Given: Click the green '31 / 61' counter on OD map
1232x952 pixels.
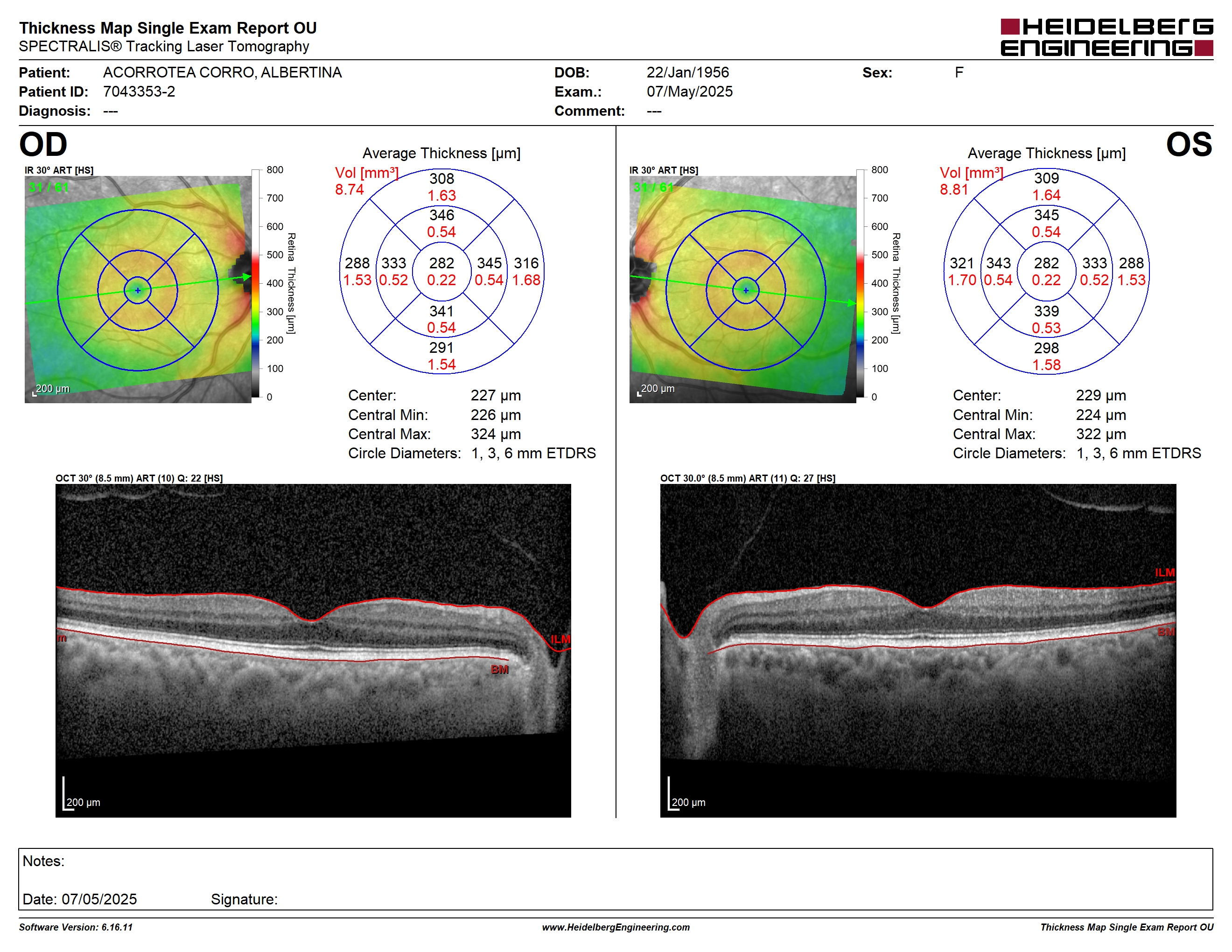Looking at the screenshot, I should point(49,187).
